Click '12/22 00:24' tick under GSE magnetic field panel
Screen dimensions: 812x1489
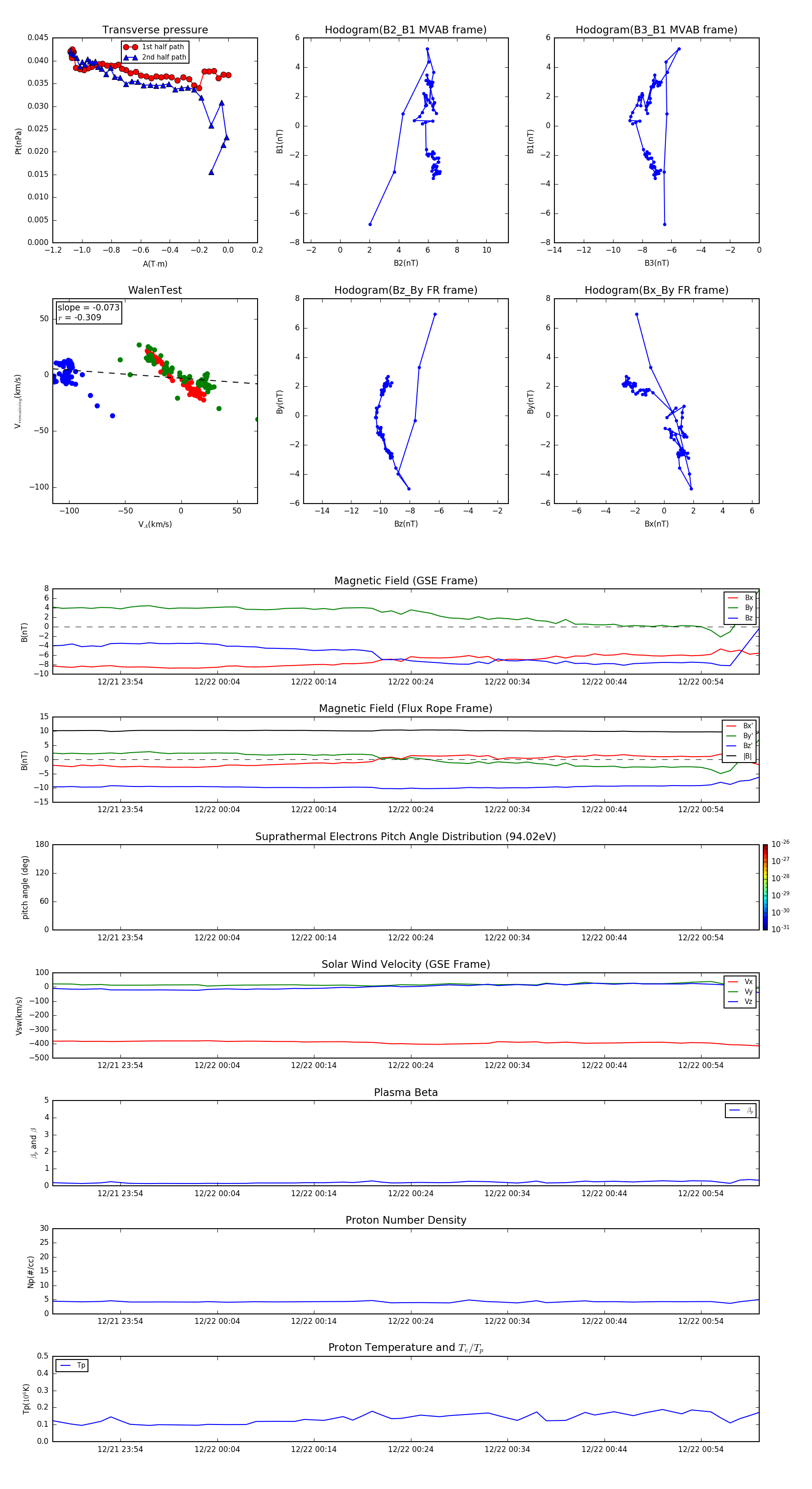tap(411, 682)
